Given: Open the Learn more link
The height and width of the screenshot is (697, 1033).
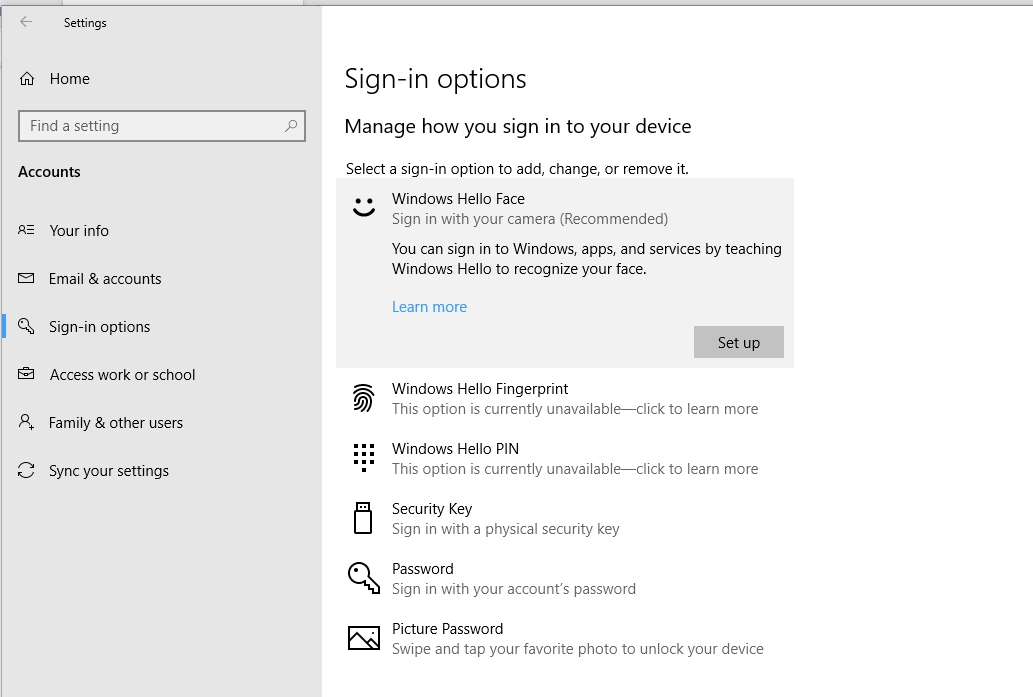Looking at the screenshot, I should 429,306.
